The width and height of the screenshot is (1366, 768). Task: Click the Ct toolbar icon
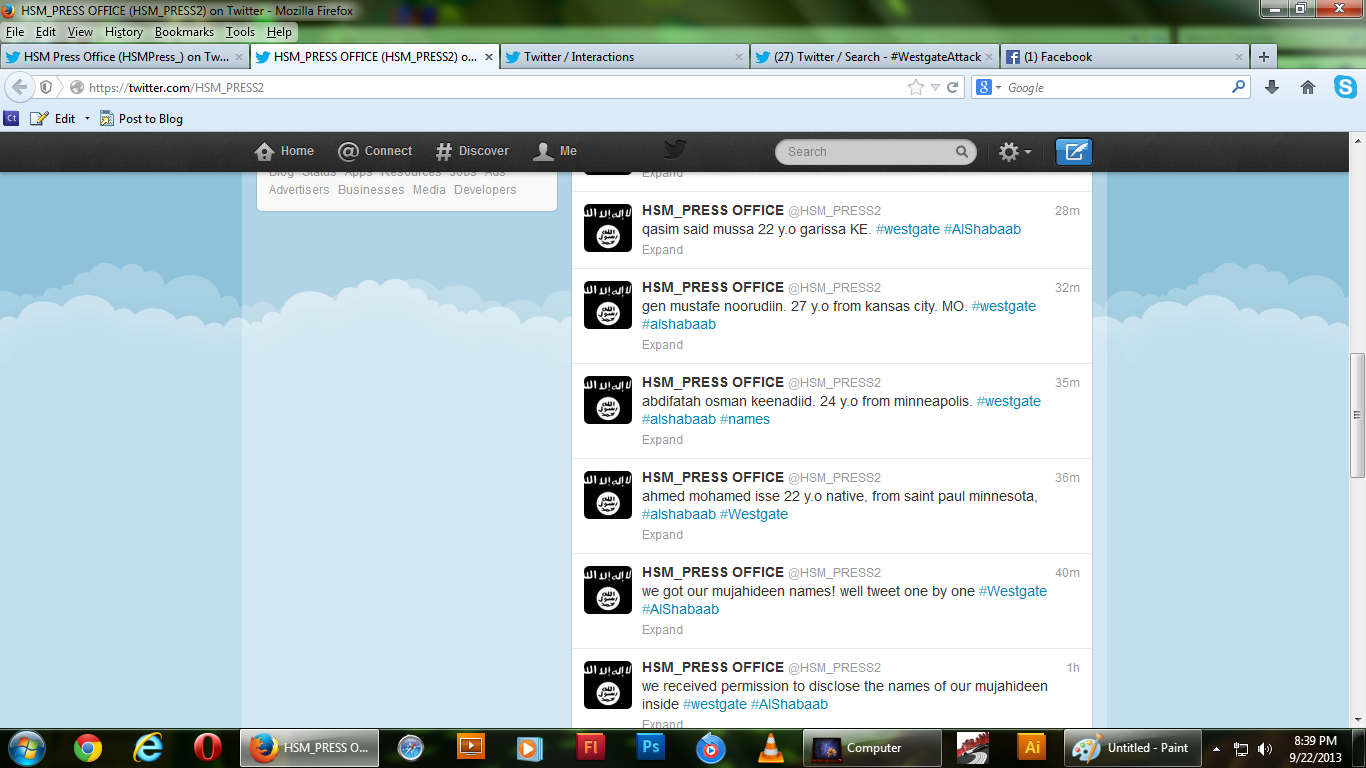coord(12,118)
